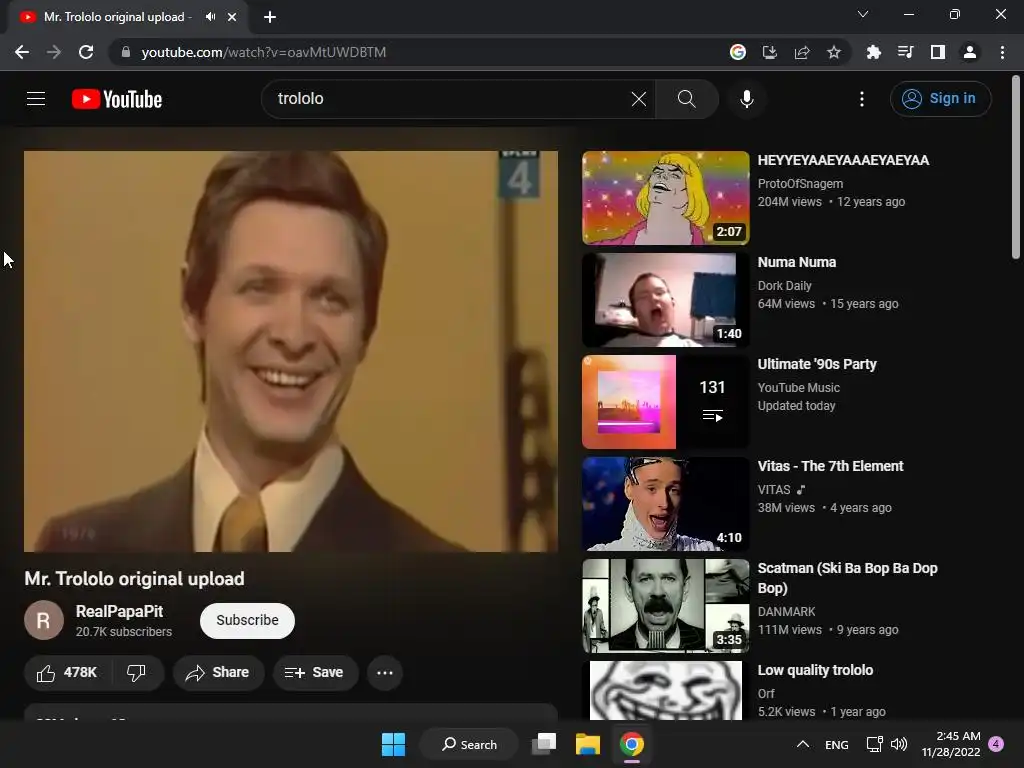Click the magnifier search button

point(686,99)
